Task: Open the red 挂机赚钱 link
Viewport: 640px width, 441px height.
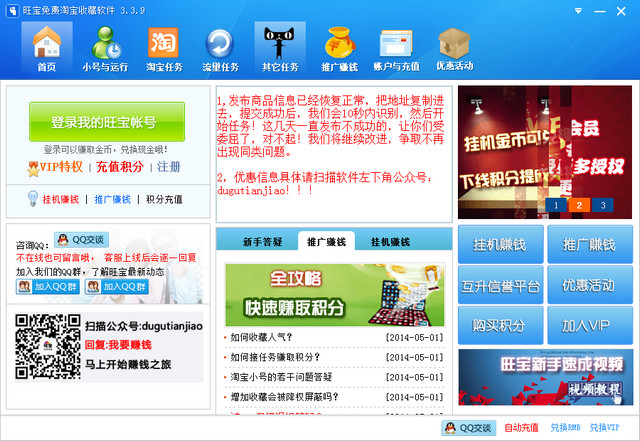Action: [x=61, y=199]
